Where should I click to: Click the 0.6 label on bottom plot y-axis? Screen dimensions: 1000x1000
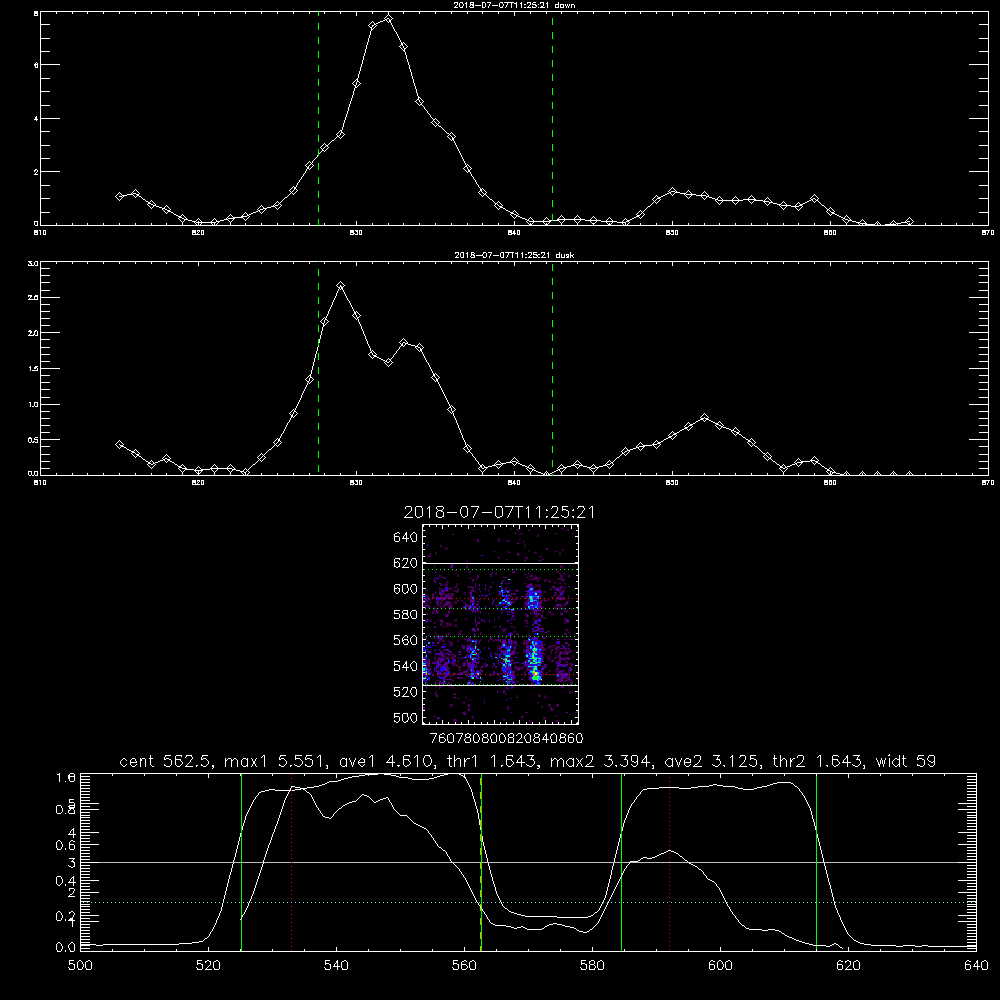click(x=66, y=845)
